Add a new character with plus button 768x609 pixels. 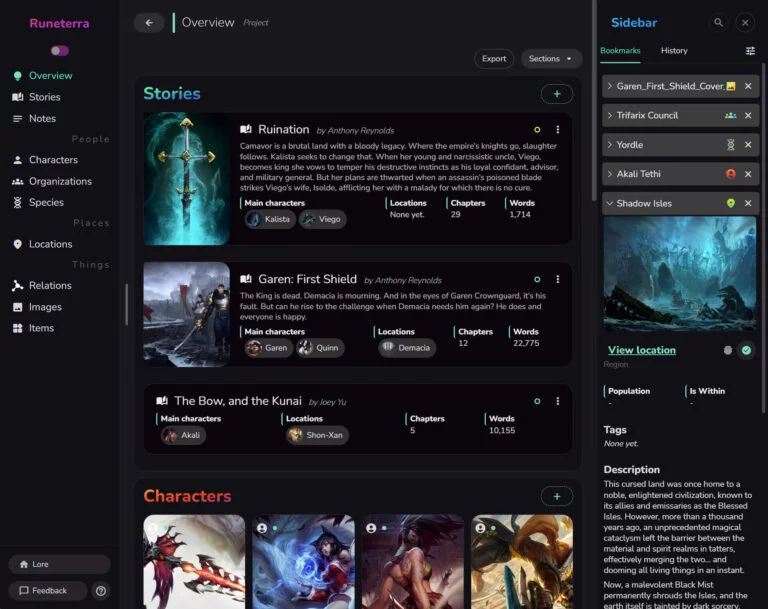click(557, 496)
